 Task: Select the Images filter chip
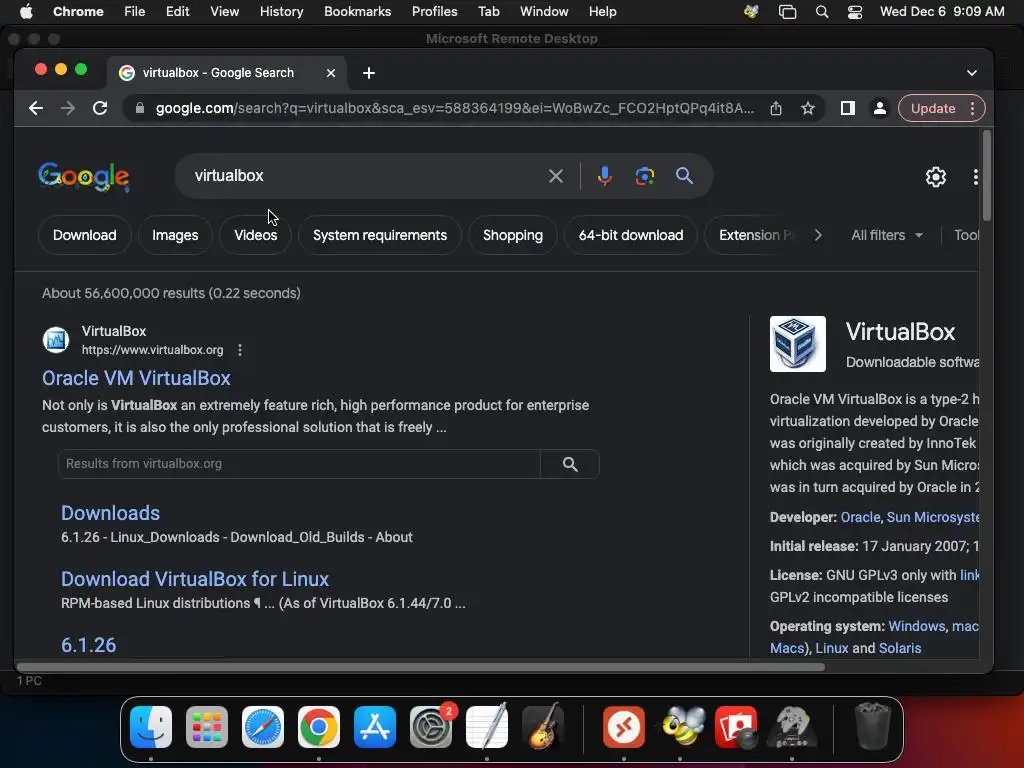coord(175,235)
